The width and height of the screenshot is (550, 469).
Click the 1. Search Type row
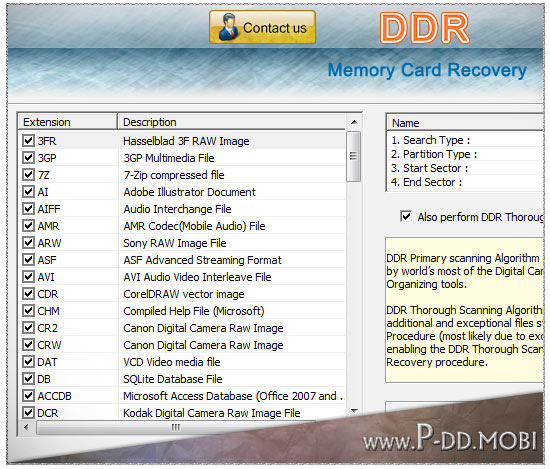[465, 140]
